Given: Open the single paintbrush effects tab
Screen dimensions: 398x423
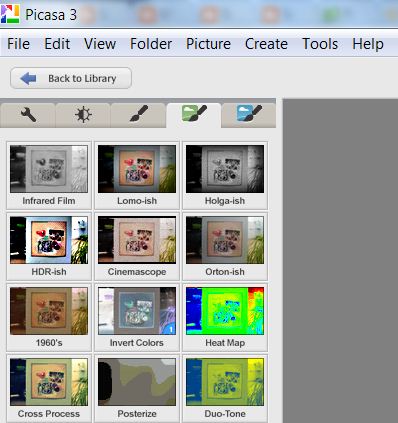Looking at the screenshot, I should coord(138,115).
